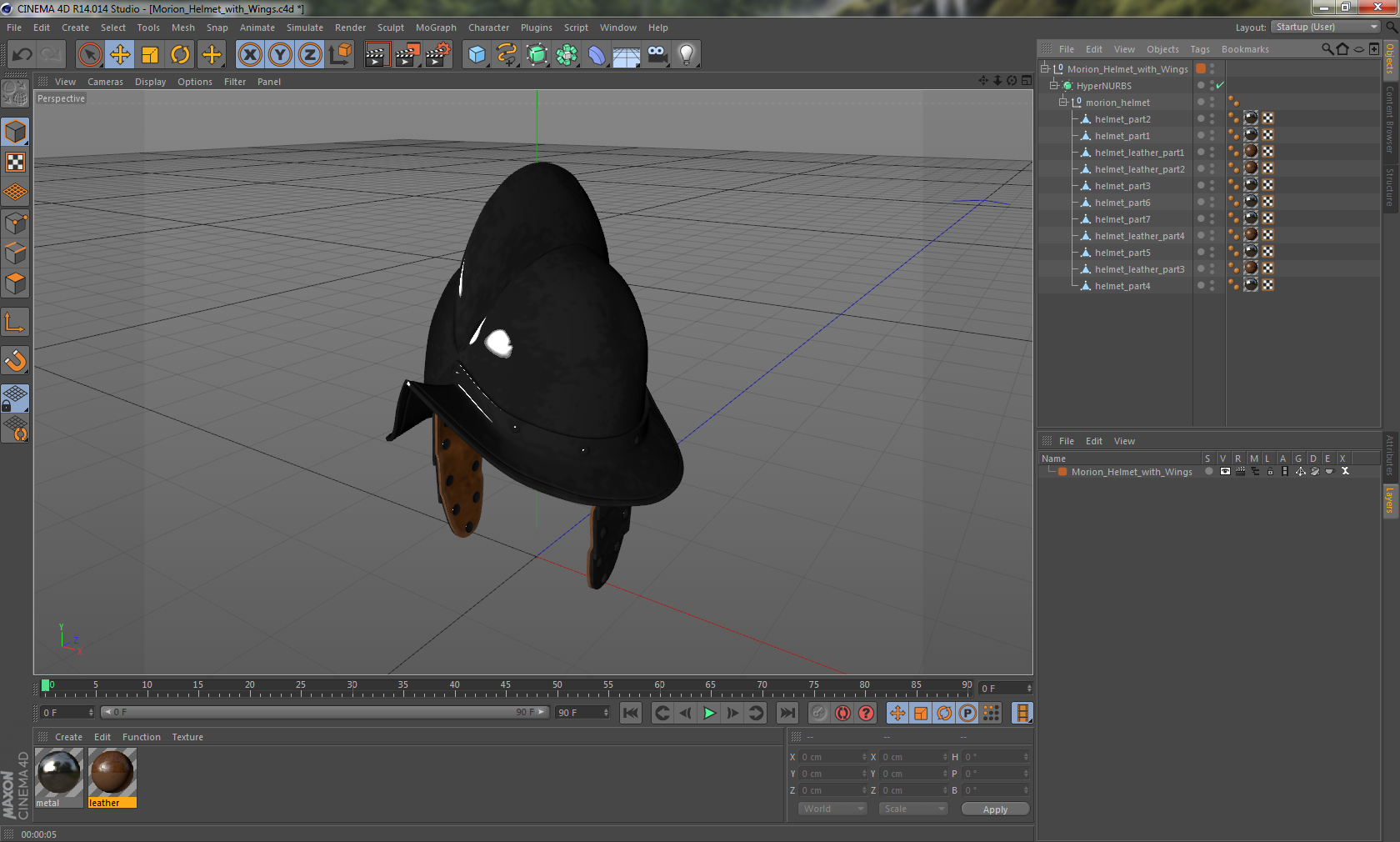Open viewport Display menu
The height and width of the screenshot is (842, 1400).
coord(151,82)
